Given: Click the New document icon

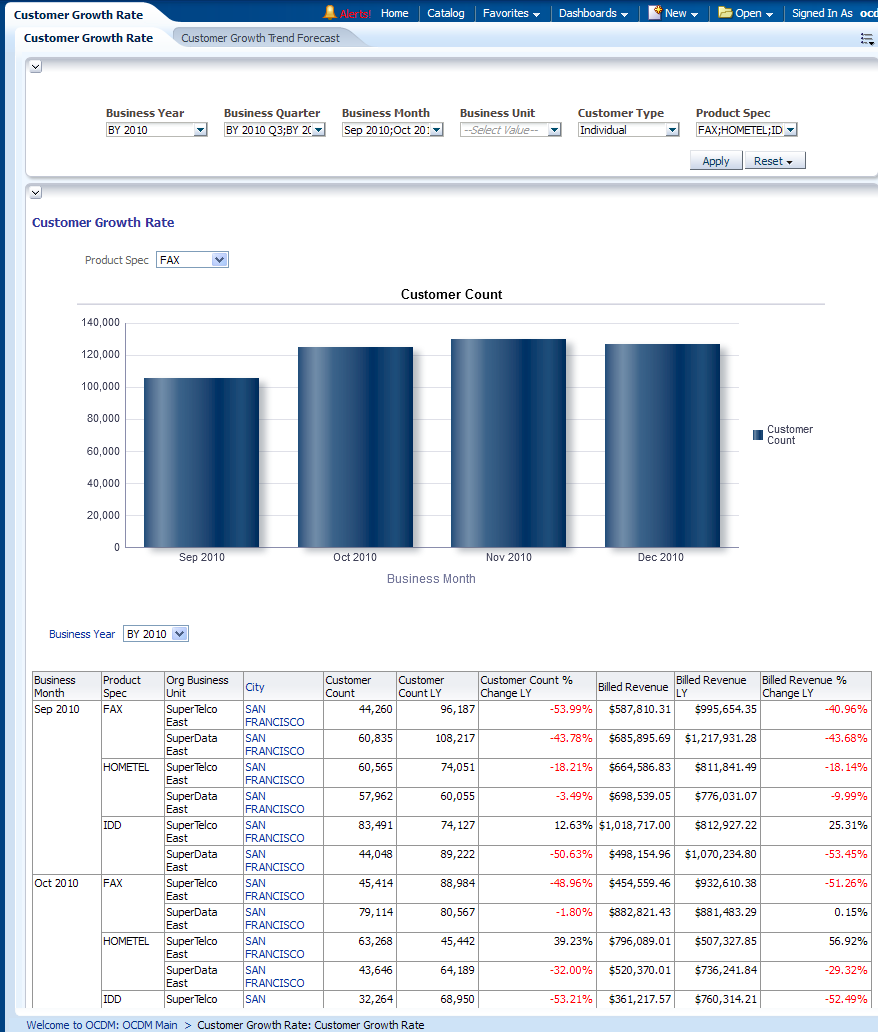Looking at the screenshot, I should pos(655,13).
